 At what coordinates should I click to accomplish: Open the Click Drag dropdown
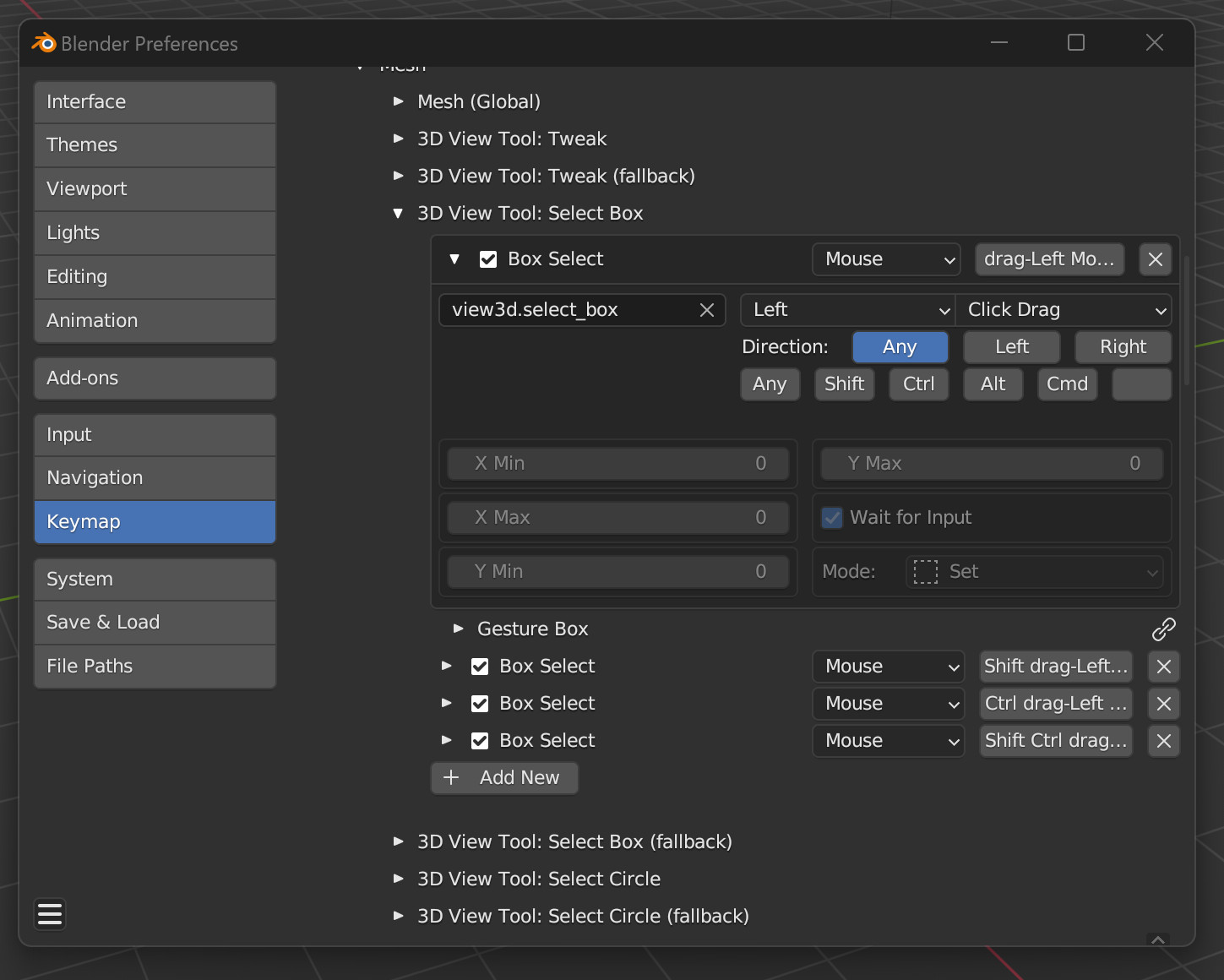click(1064, 310)
